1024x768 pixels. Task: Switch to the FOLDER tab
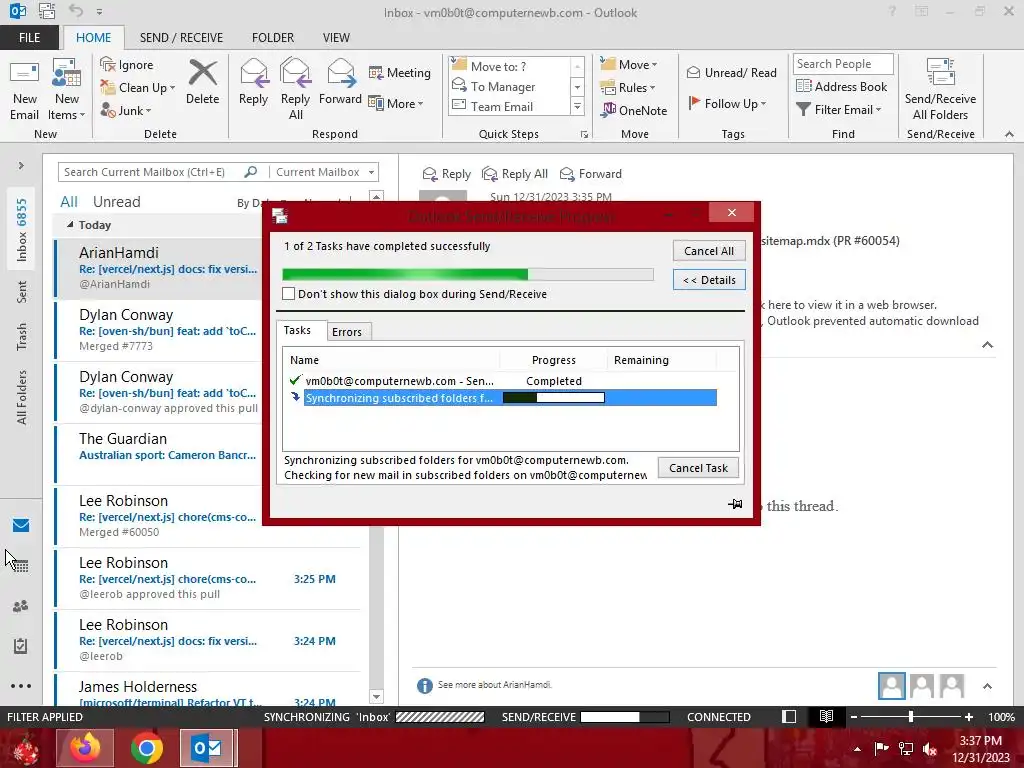coord(273,38)
